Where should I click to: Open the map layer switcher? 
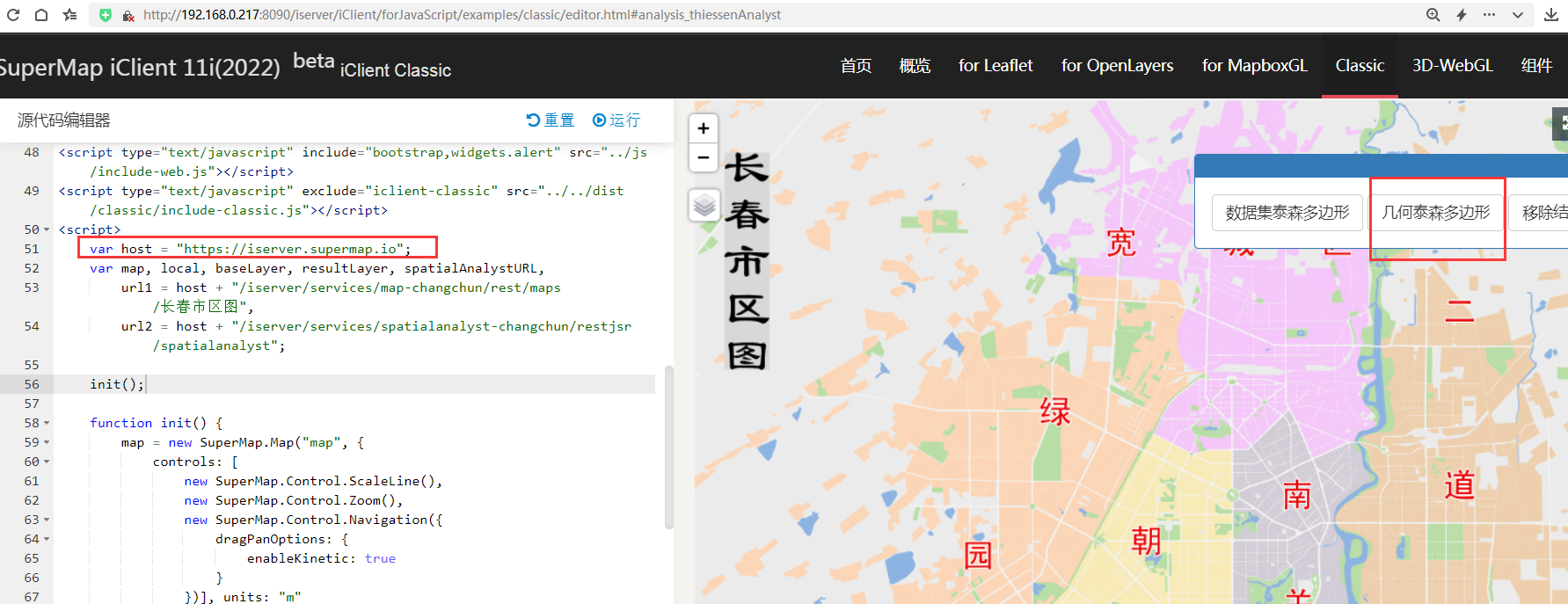pos(704,207)
